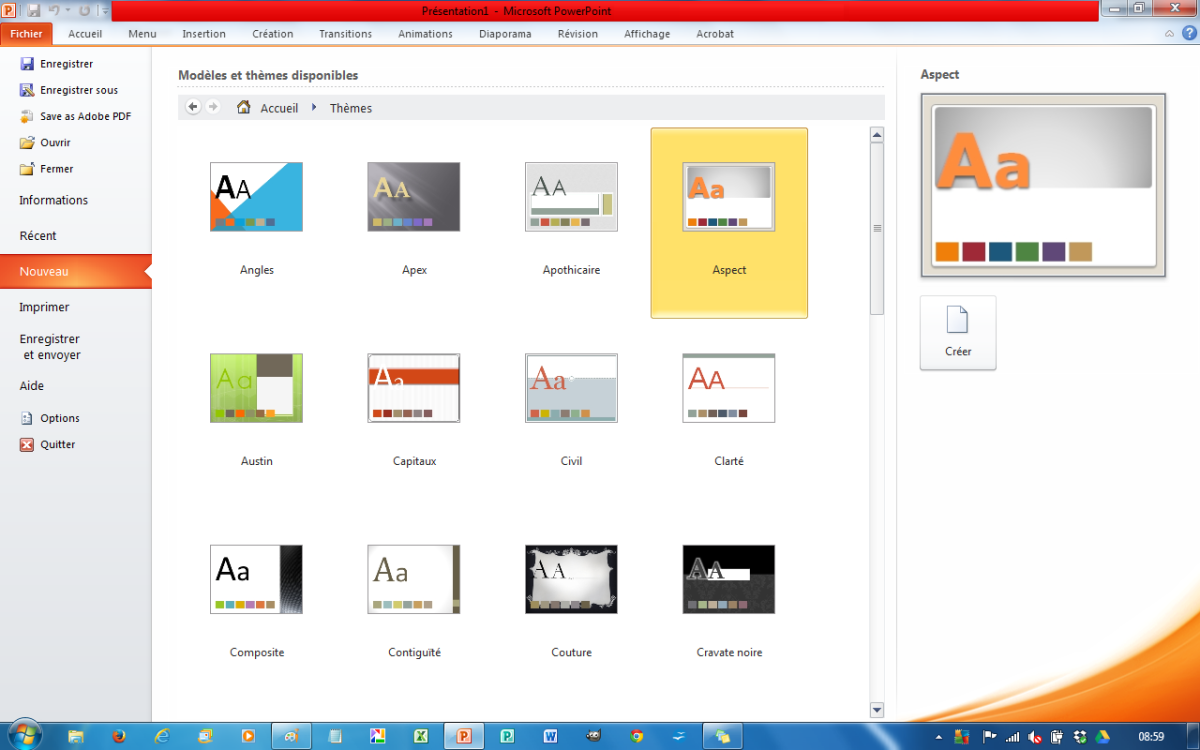Click the themes list scroll down arrow
This screenshot has width=1200, height=750.
click(x=877, y=710)
